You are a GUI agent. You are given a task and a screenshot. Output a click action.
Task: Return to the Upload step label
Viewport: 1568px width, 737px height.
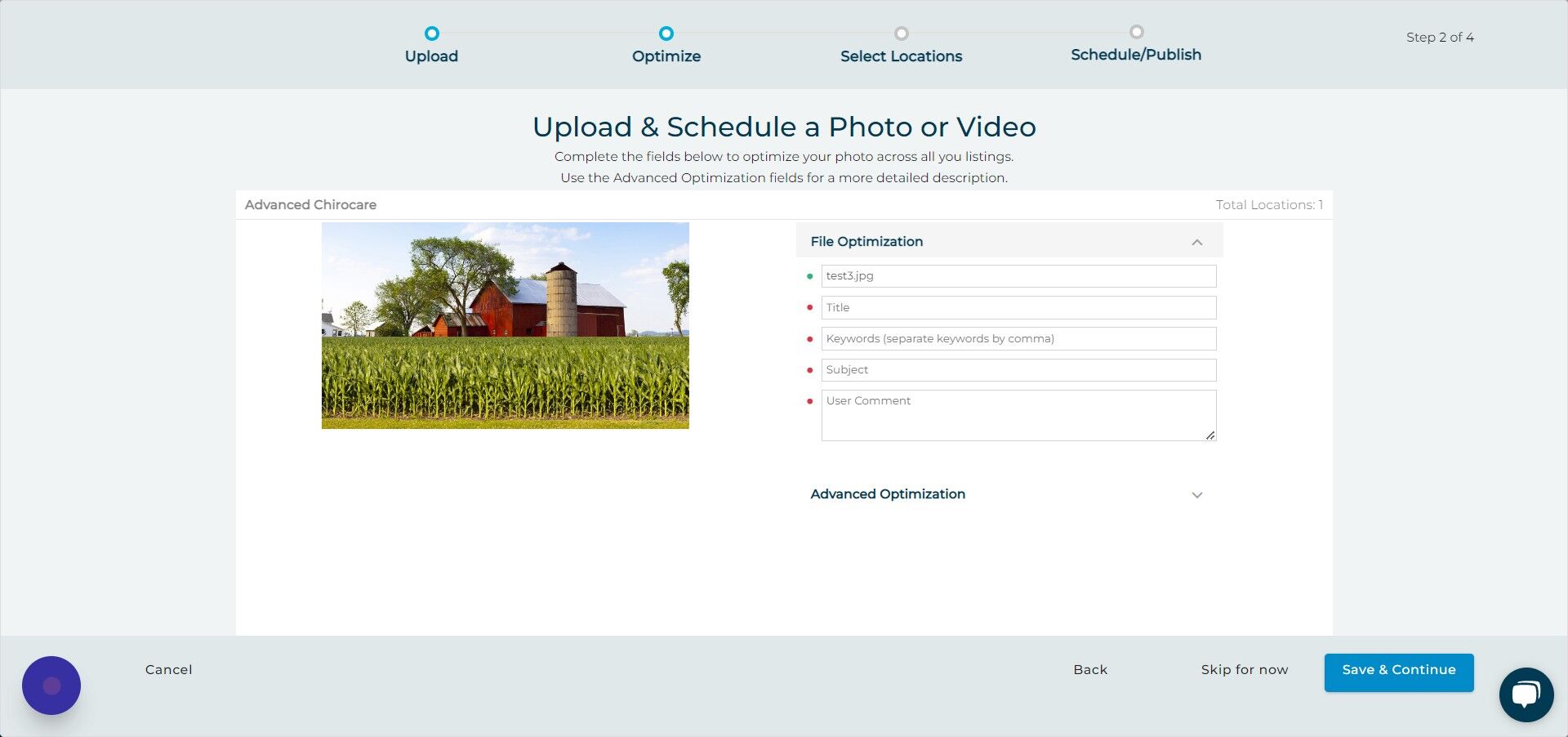(431, 56)
